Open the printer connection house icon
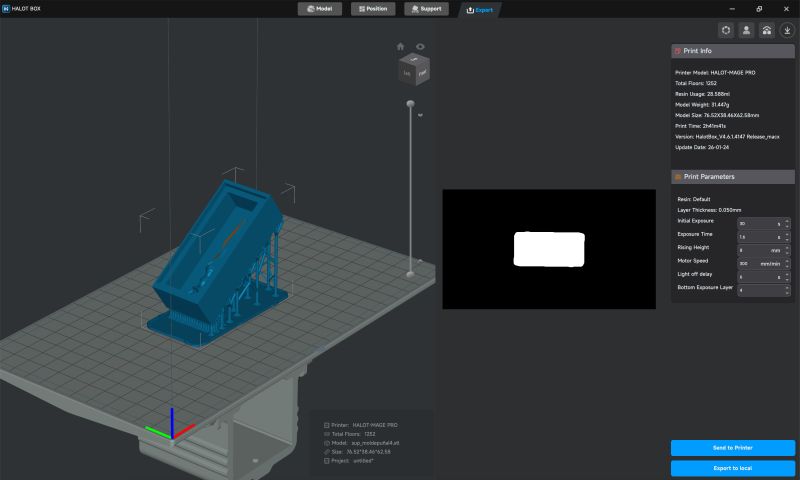800x480 pixels. (x=767, y=30)
